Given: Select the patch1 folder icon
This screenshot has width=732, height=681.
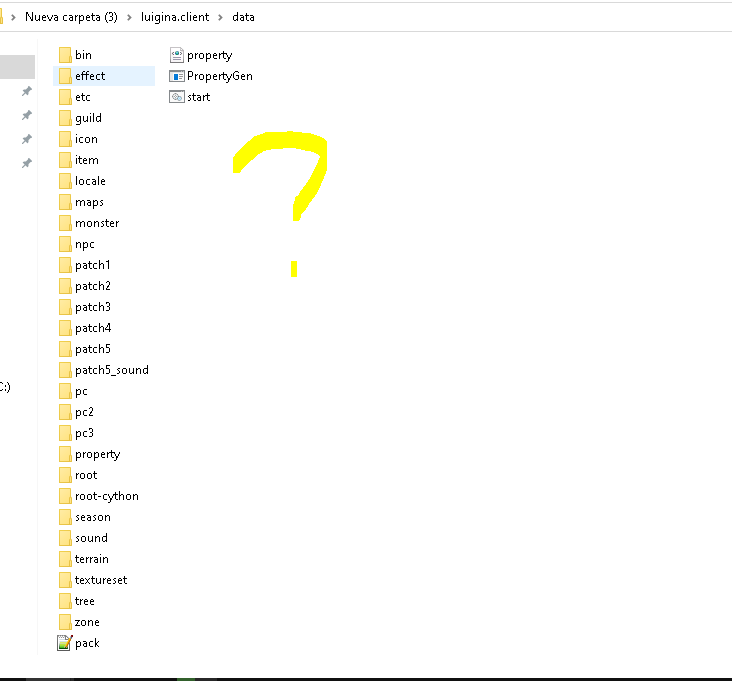Looking at the screenshot, I should (65, 265).
